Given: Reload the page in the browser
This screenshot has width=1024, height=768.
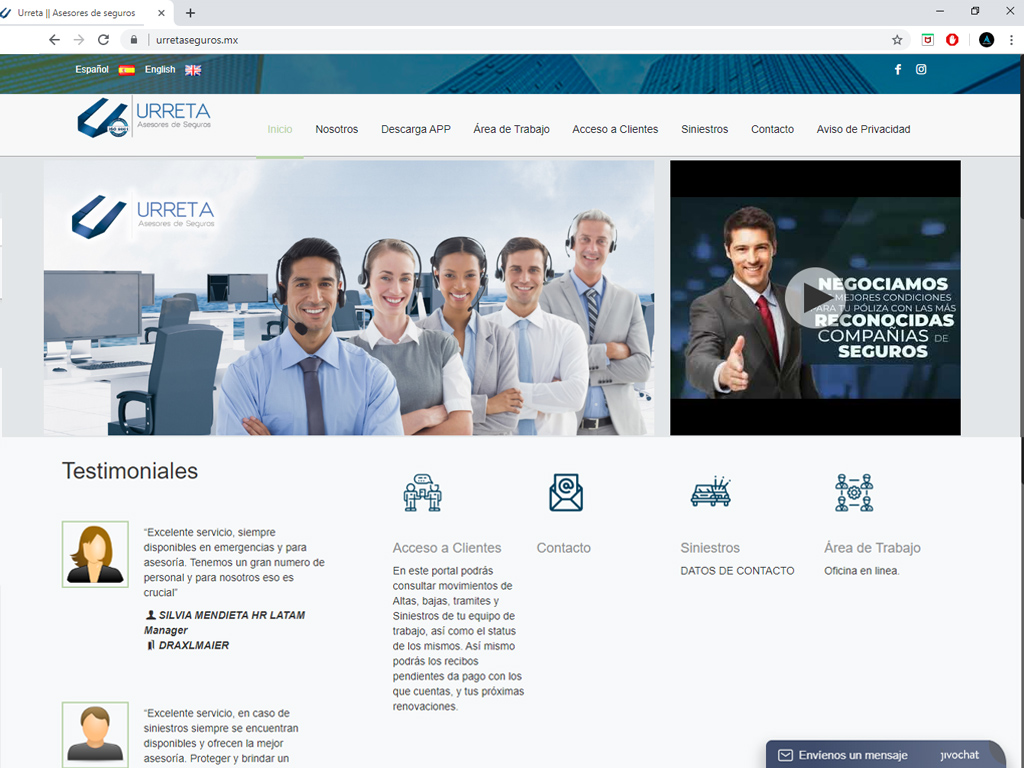Looking at the screenshot, I should point(103,40).
